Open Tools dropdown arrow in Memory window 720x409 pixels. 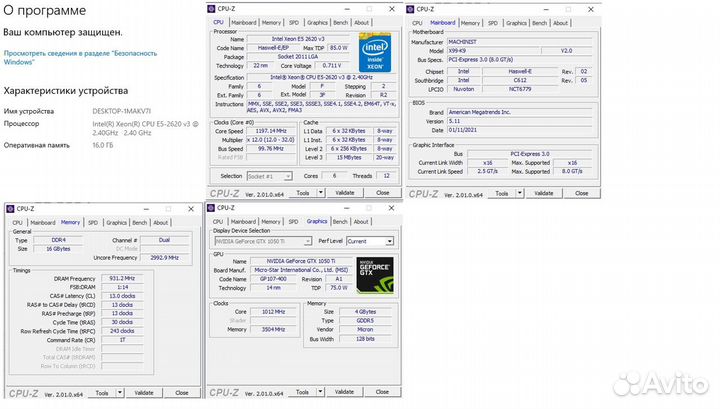click(x=120, y=393)
